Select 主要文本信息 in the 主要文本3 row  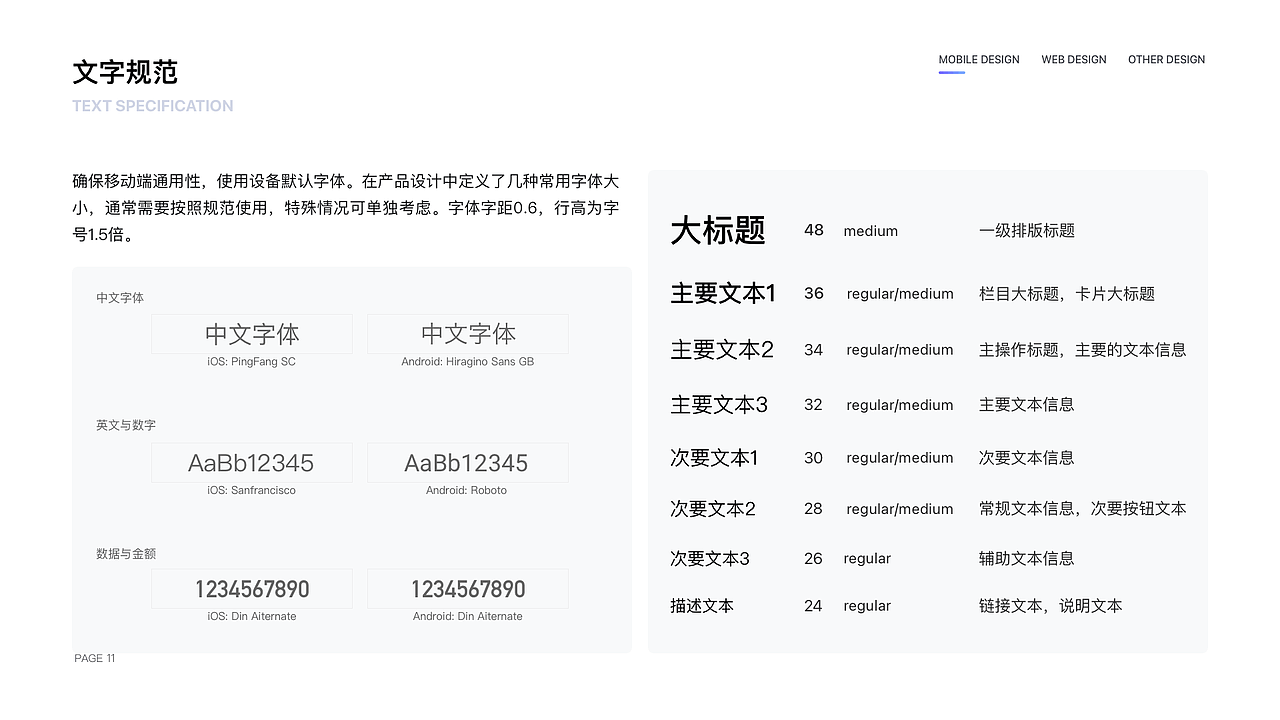(1027, 405)
